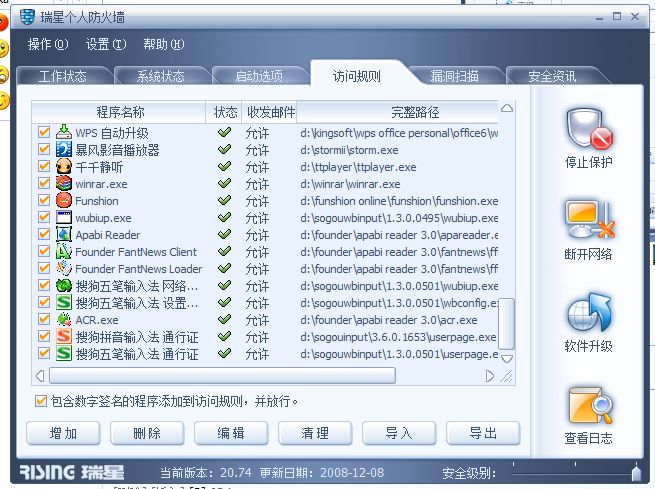The height and width of the screenshot is (489, 655).
Task: Click the list scroll up arrow
Action: pos(507,108)
